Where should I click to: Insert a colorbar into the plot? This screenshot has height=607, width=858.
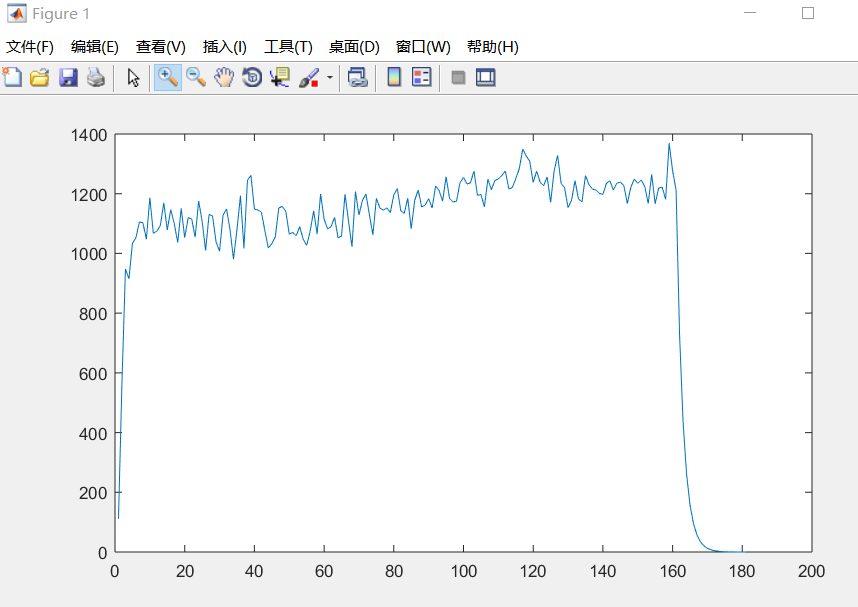[392, 78]
